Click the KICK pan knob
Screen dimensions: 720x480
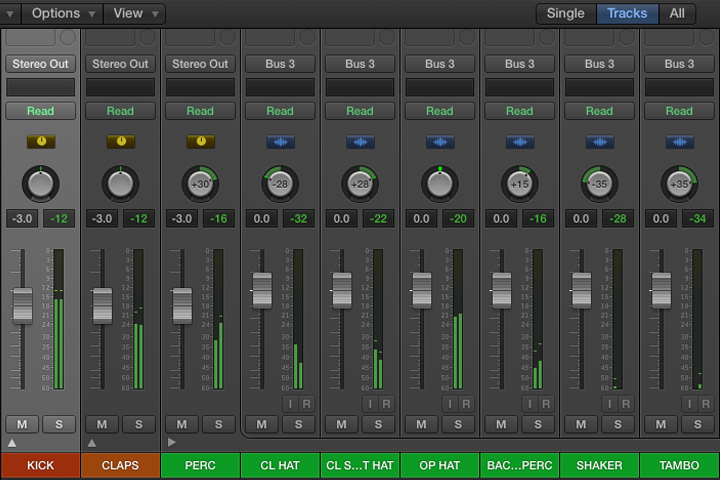click(40, 184)
